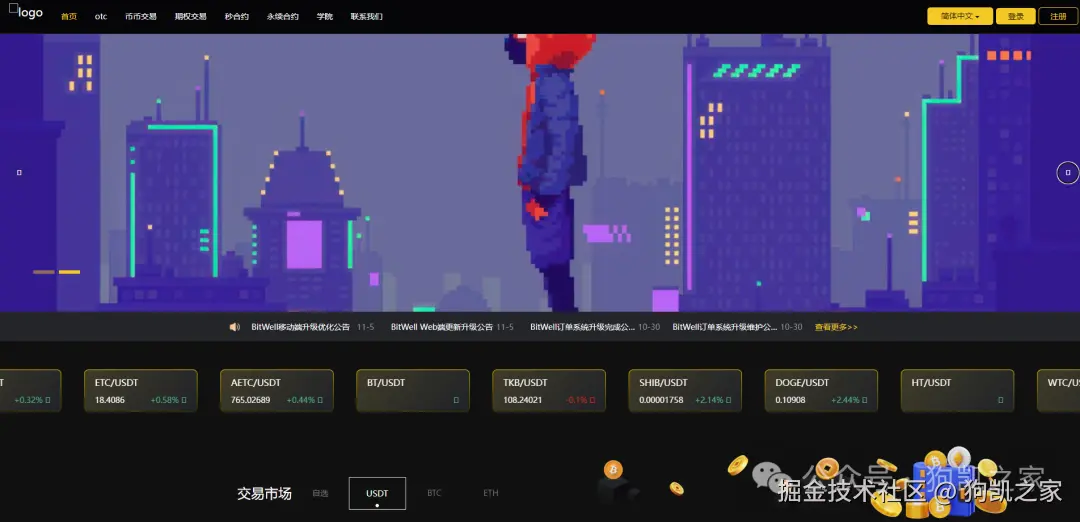Open the HT/USDT ticker card

pos(957,390)
